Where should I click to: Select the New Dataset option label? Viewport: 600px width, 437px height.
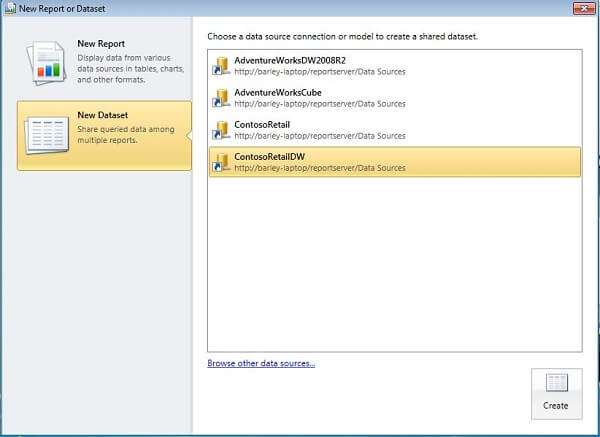103,115
